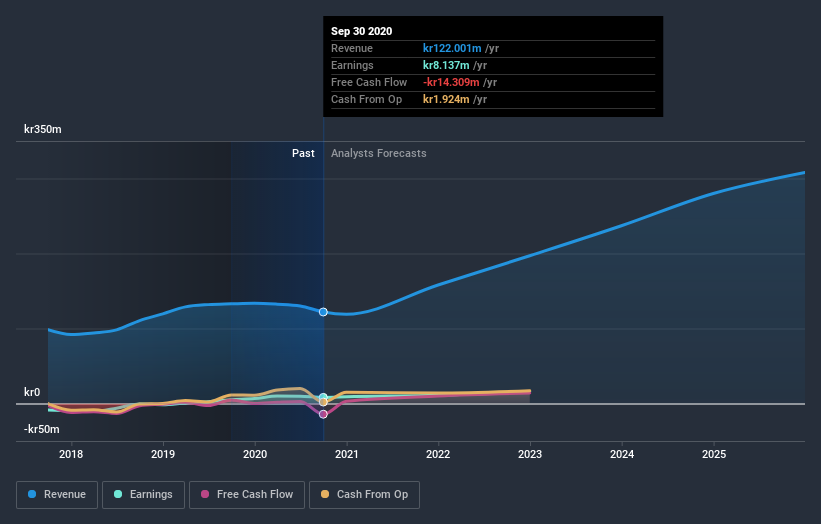Click the 2022 x-axis label

point(438,454)
